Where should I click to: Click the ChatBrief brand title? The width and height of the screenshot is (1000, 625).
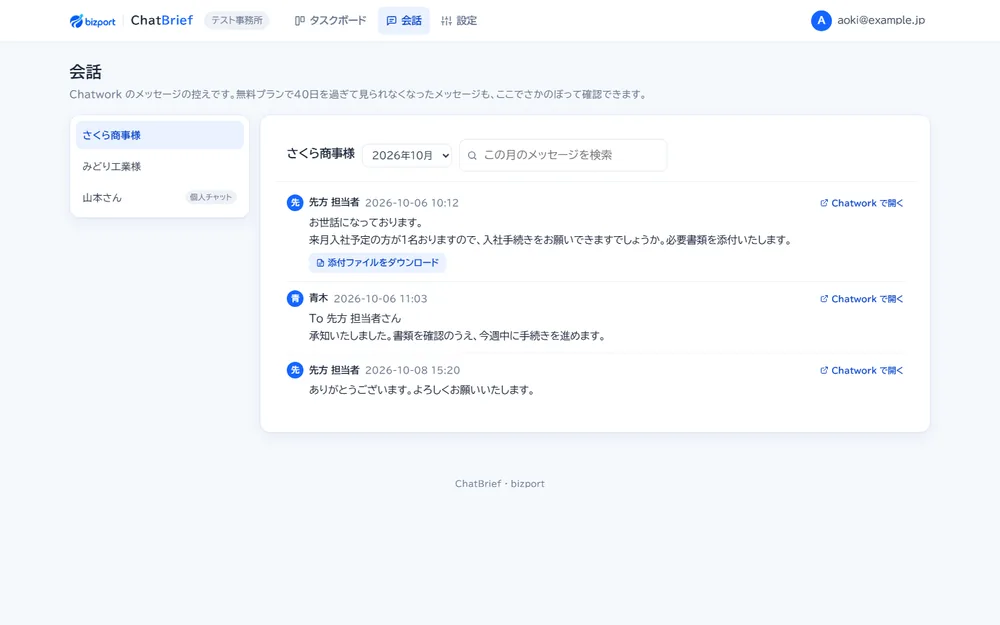tap(161, 20)
